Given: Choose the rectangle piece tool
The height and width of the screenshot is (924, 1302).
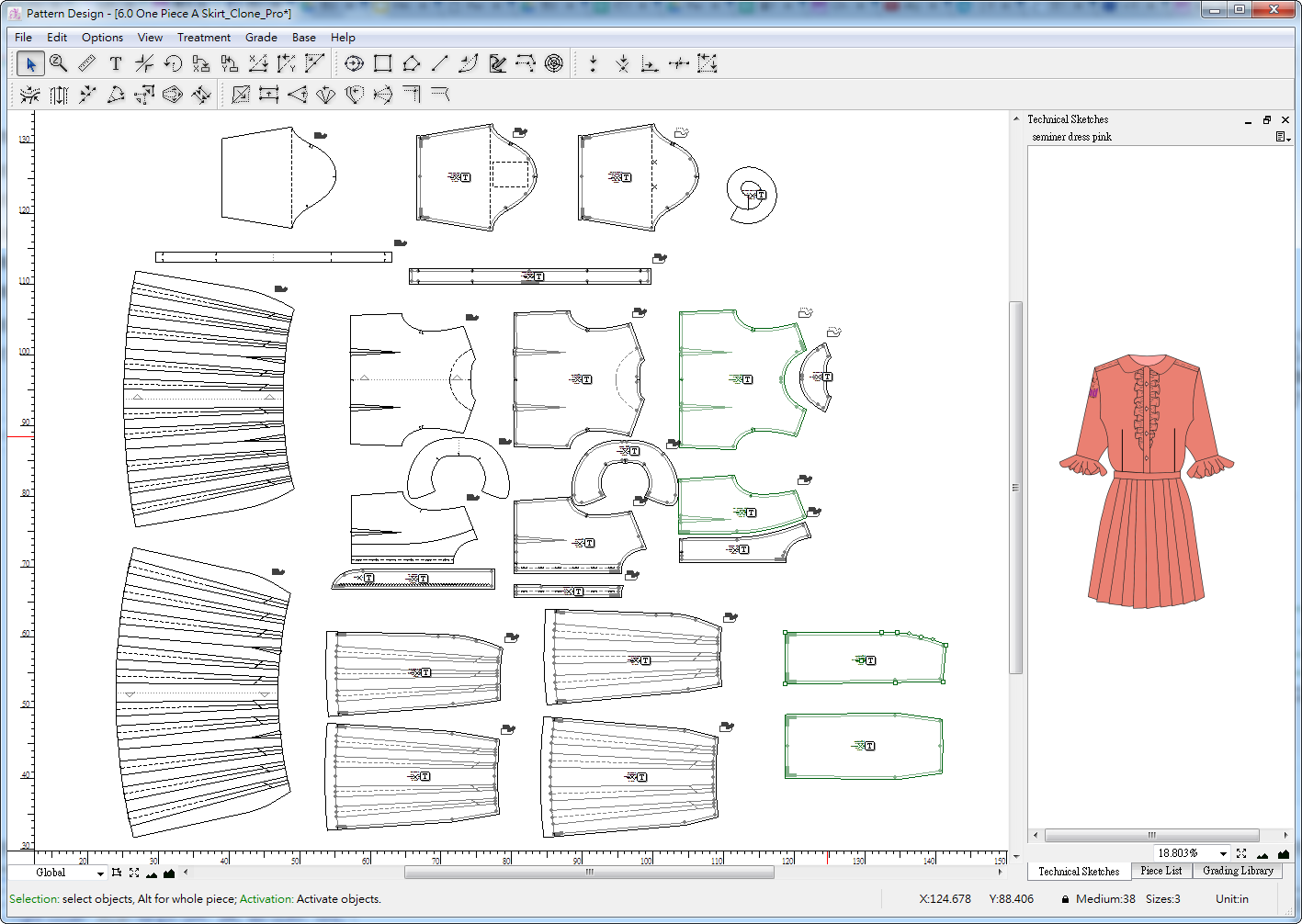Looking at the screenshot, I should [x=383, y=63].
